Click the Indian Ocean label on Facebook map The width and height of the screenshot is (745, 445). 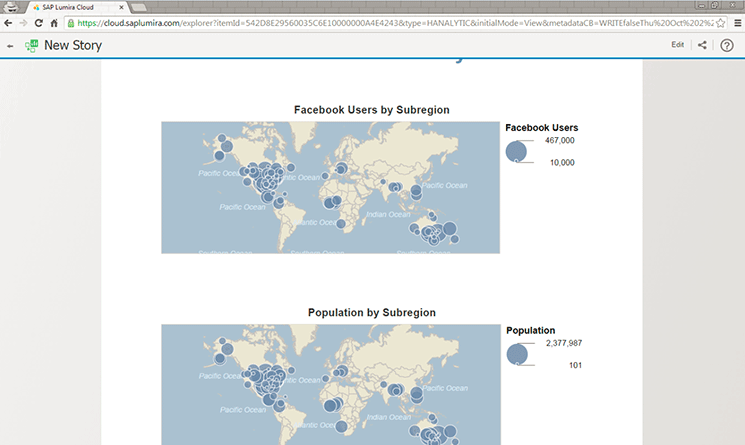(x=388, y=214)
